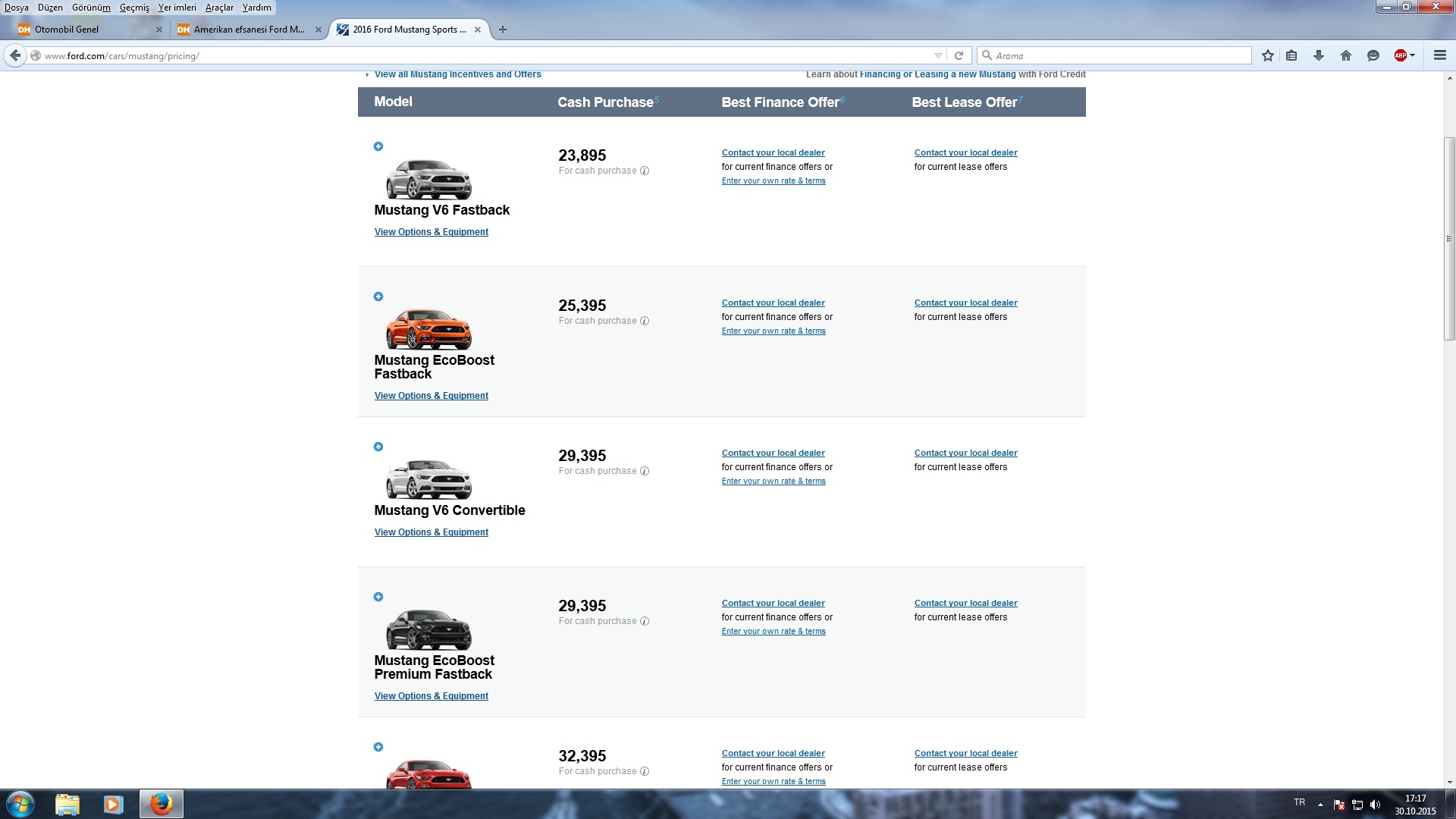Switch to Otomobil Genel tab

tap(83, 30)
